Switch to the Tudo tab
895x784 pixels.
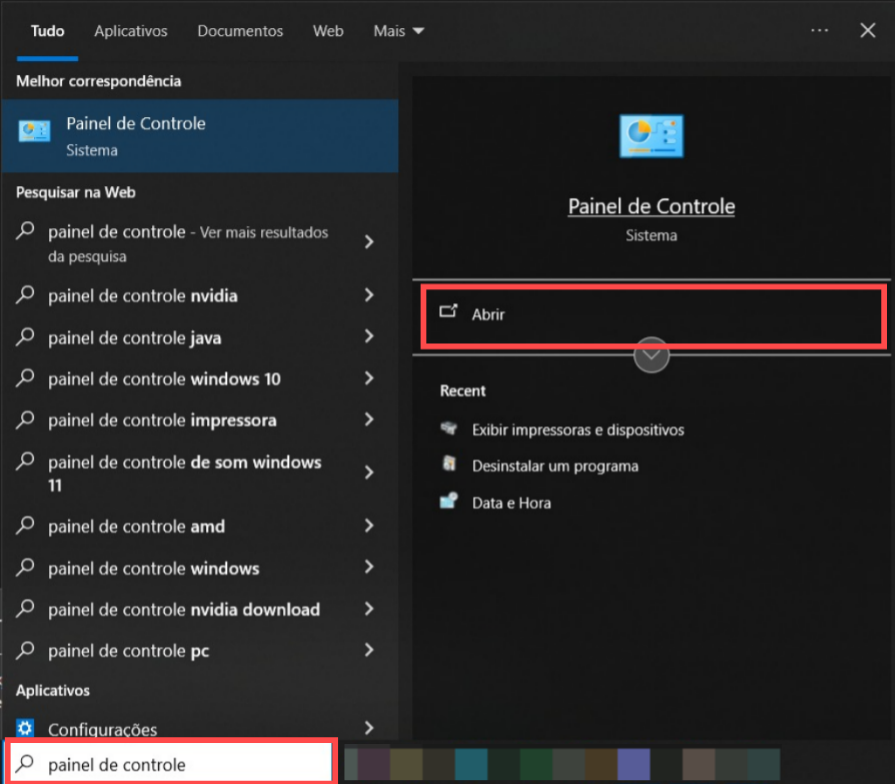47,31
